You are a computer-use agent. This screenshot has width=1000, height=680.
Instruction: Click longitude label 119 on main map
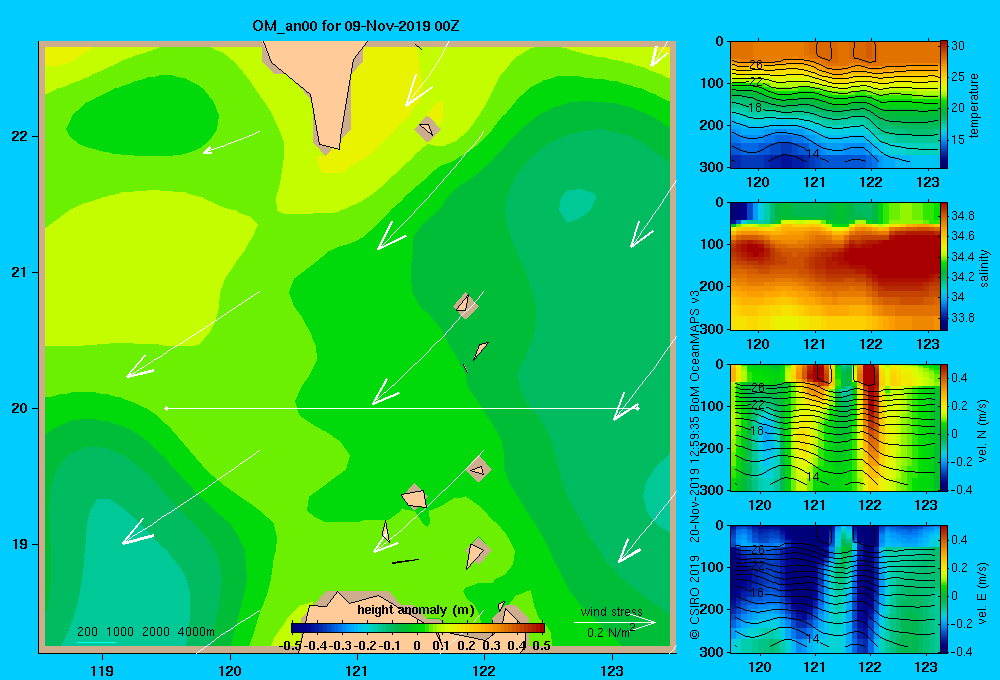[x=102, y=670]
